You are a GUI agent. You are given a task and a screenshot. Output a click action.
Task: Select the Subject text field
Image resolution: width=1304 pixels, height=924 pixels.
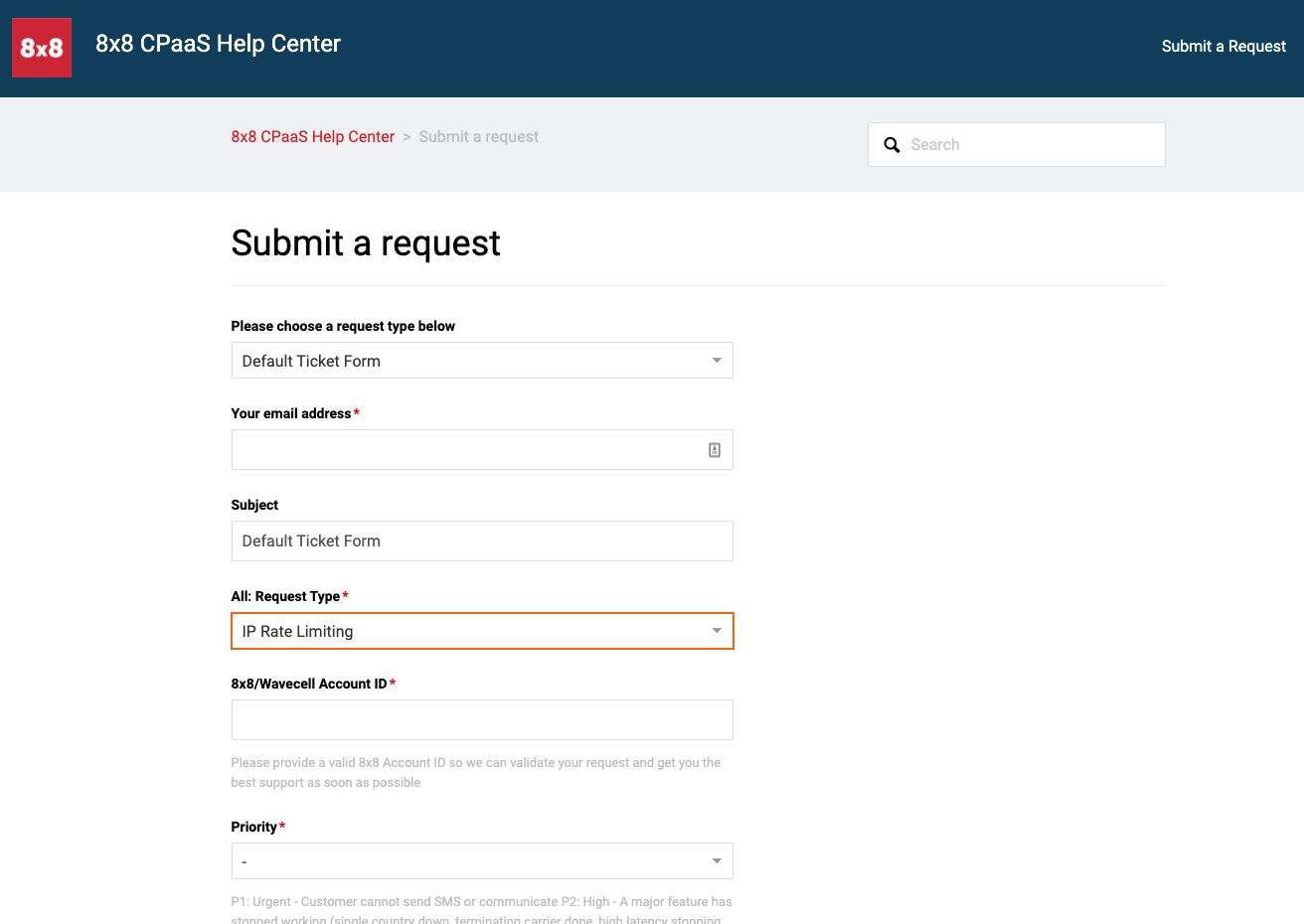[482, 541]
